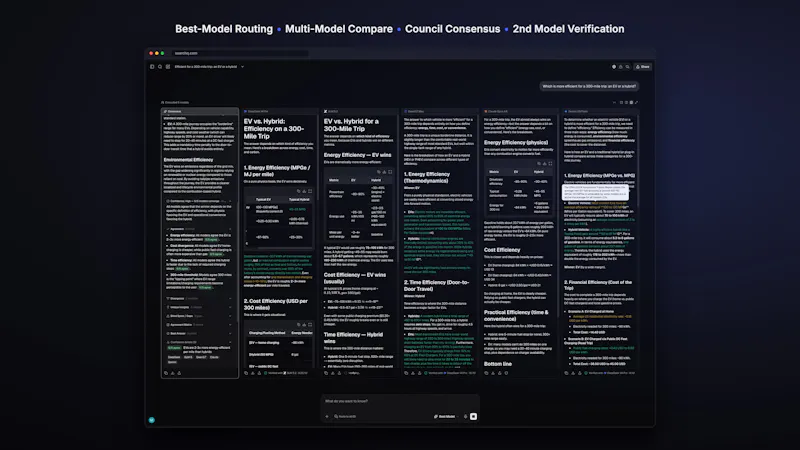Copy the Claude Opus response
Screen dimensions: 800x450
click(x=486, y=373)
